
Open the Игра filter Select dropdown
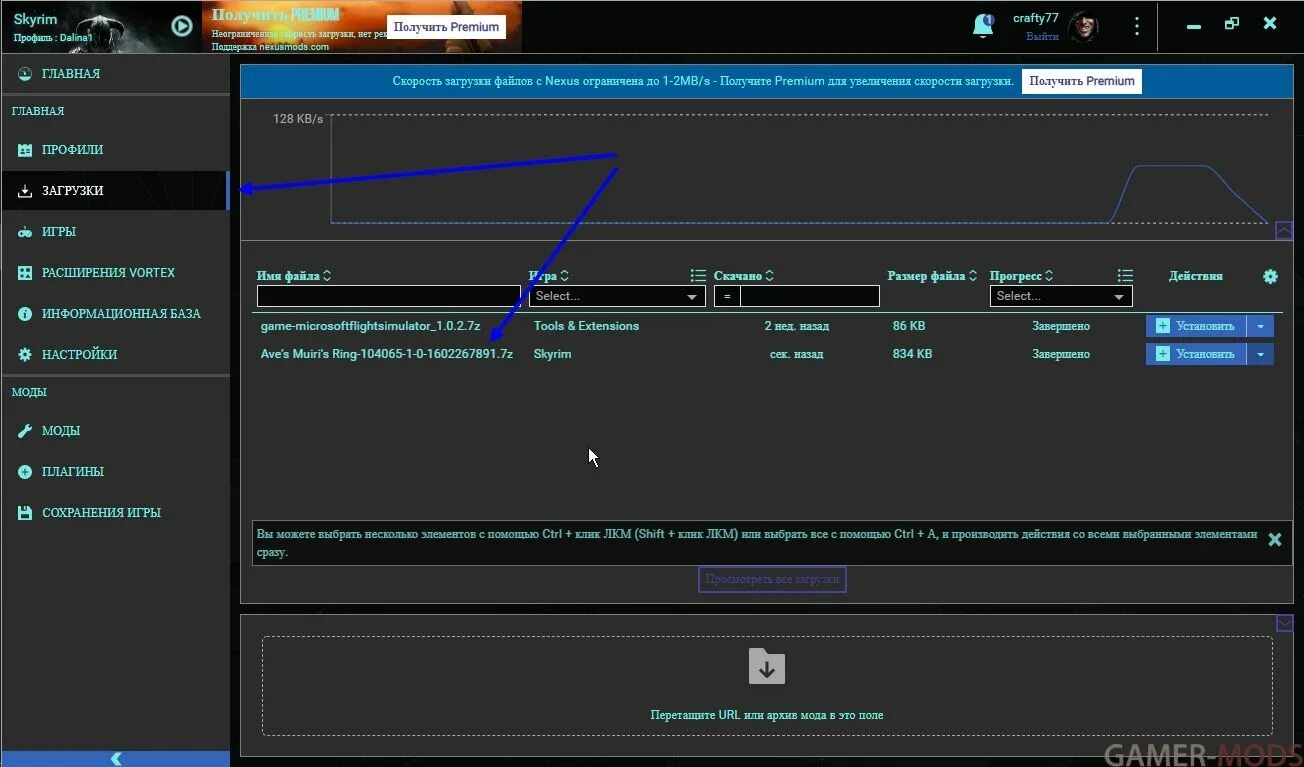click(x=617, y=296)
